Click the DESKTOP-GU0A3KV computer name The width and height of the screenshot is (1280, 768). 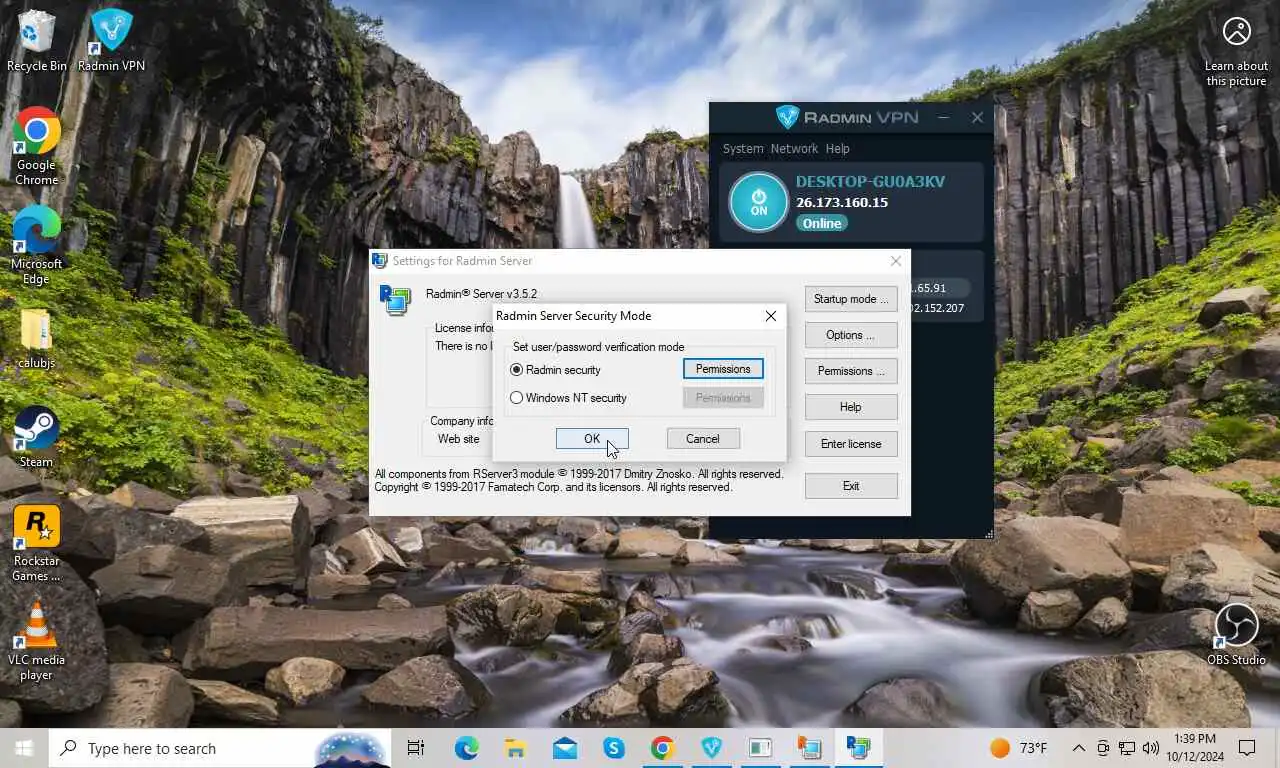click(870, 182)
